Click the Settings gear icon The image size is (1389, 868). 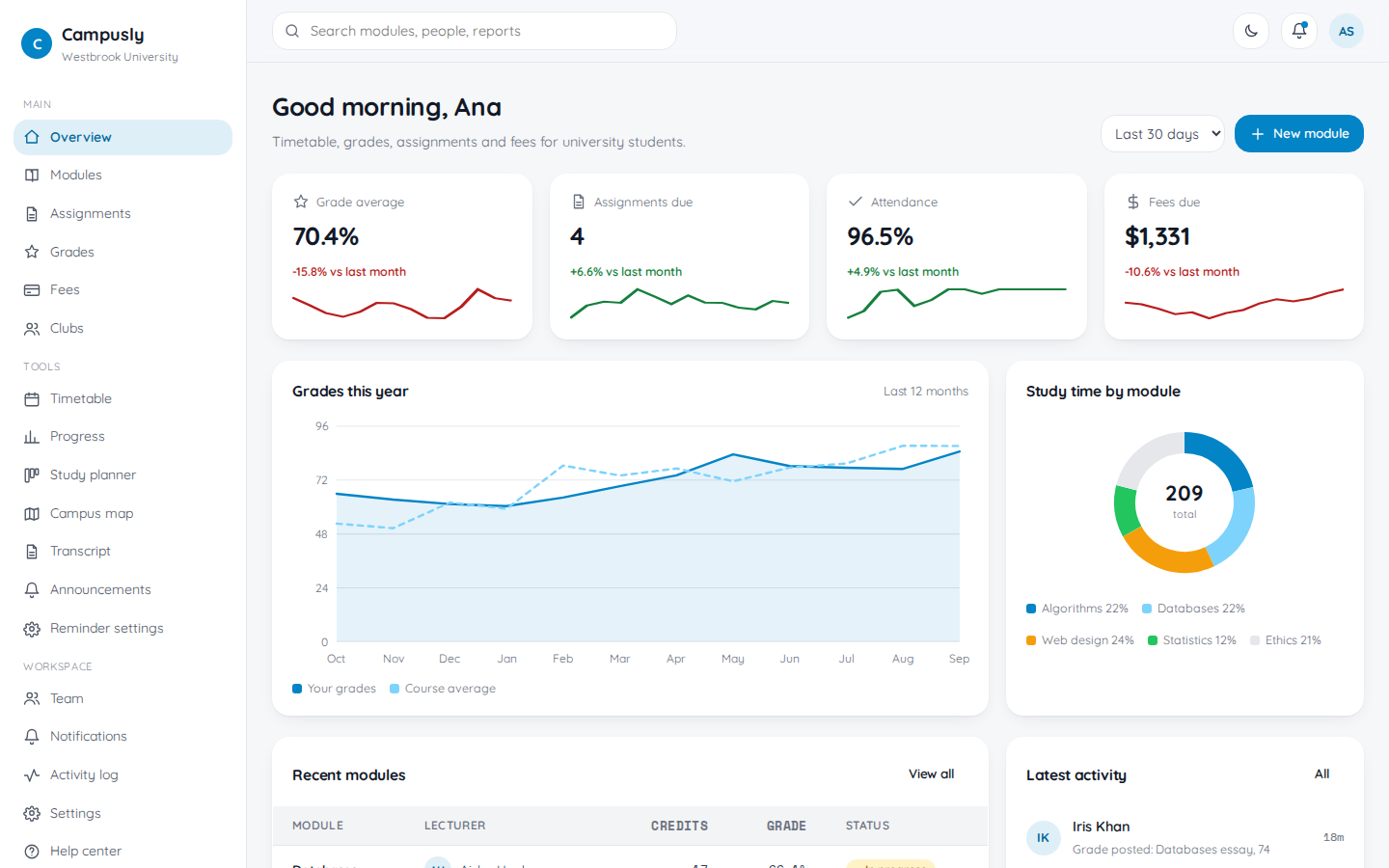pyautogui.click(x=32, y=813)
